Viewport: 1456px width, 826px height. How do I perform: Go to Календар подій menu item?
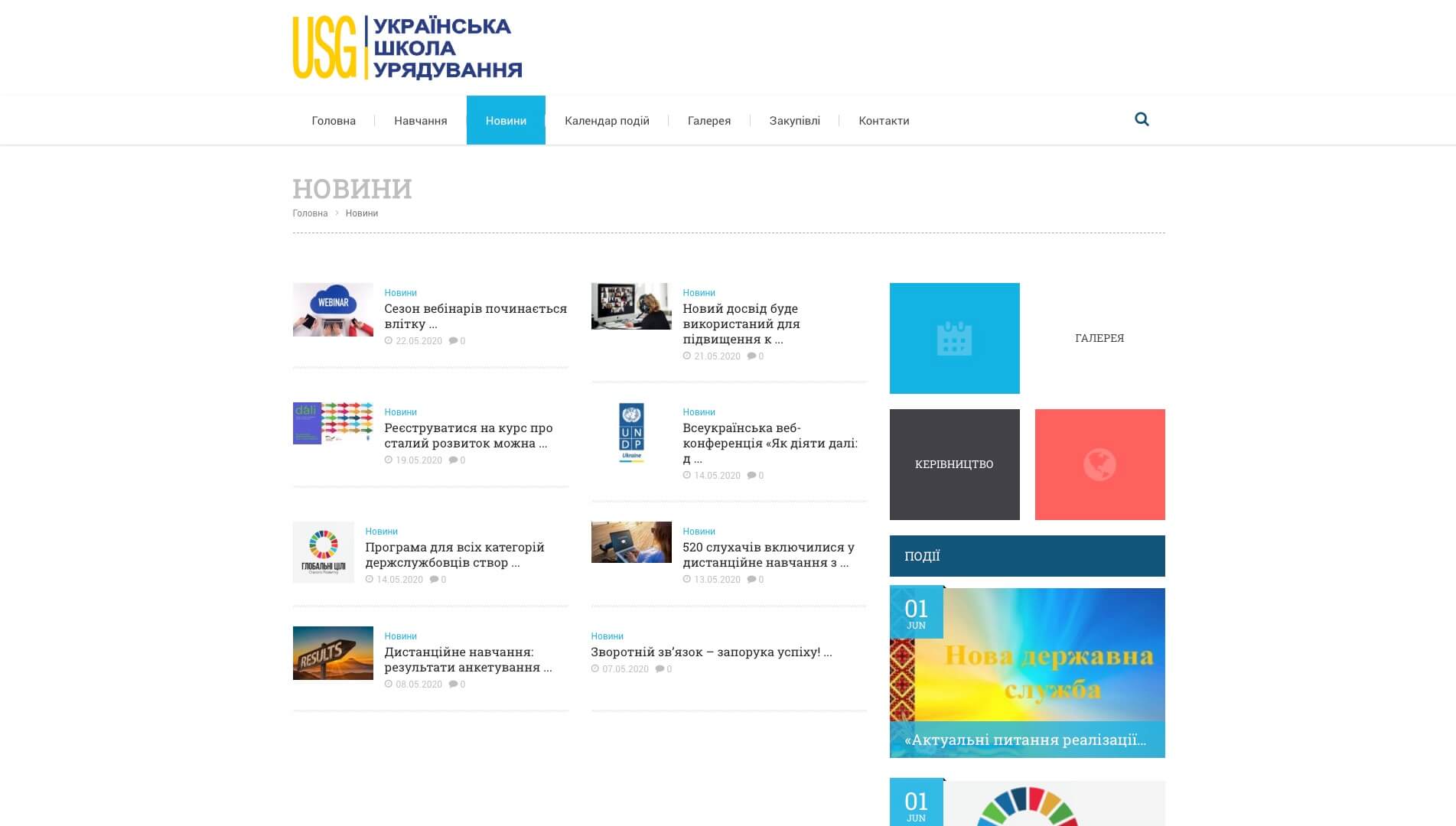click(607, 121)
